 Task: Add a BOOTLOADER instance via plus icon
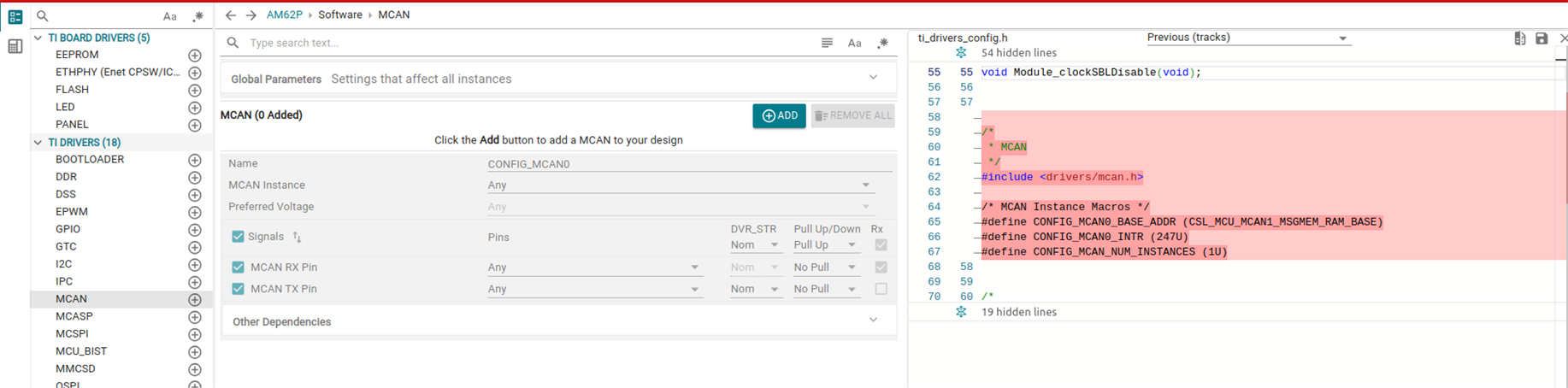[x=195, y=160]
